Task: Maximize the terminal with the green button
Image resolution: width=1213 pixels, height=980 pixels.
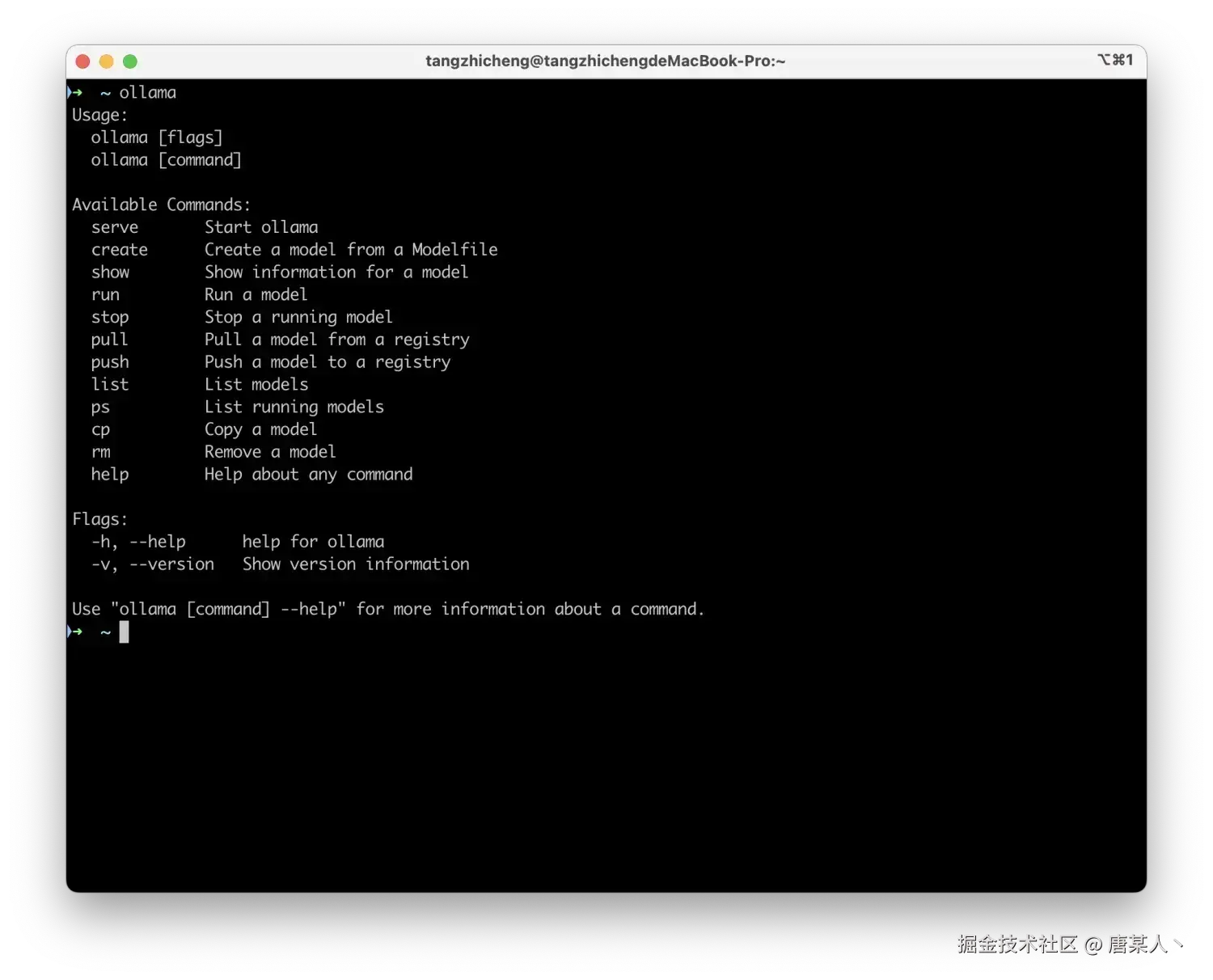Action: coord(130,61)
